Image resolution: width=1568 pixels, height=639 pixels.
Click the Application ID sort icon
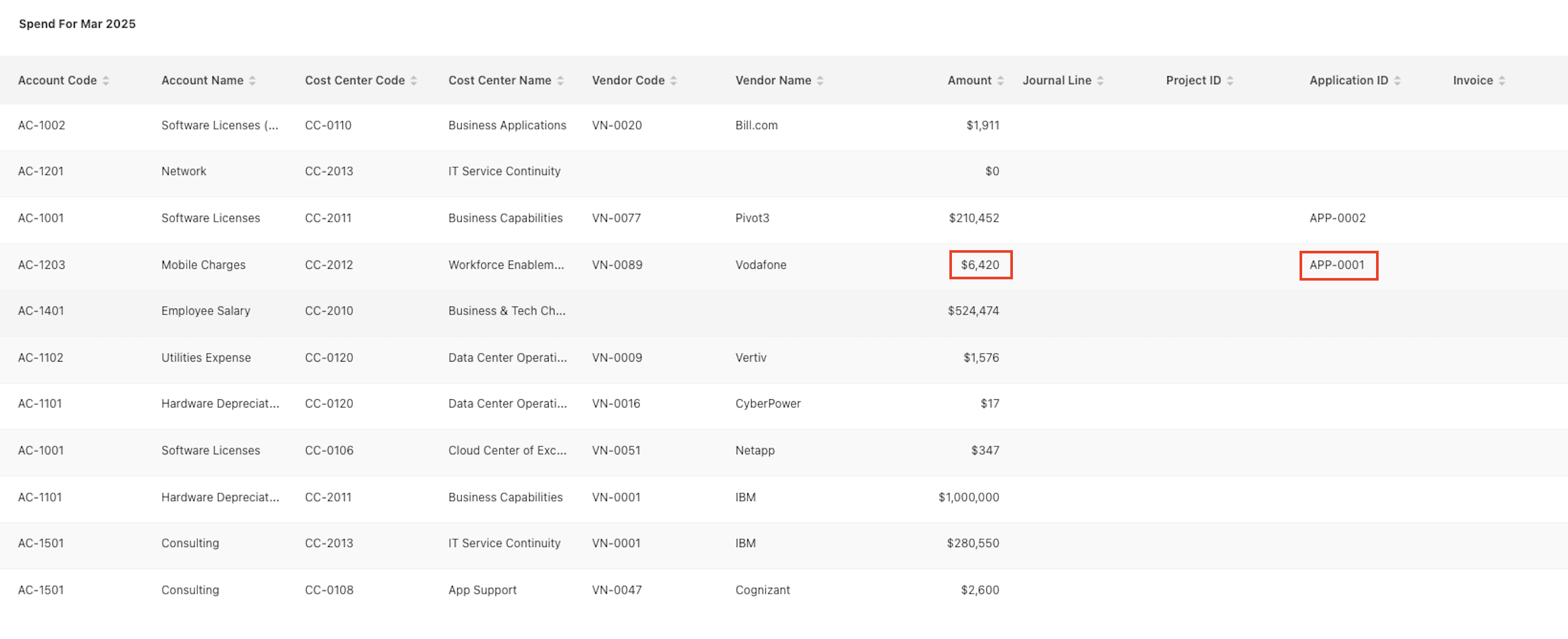click(x=1397, y=80)
